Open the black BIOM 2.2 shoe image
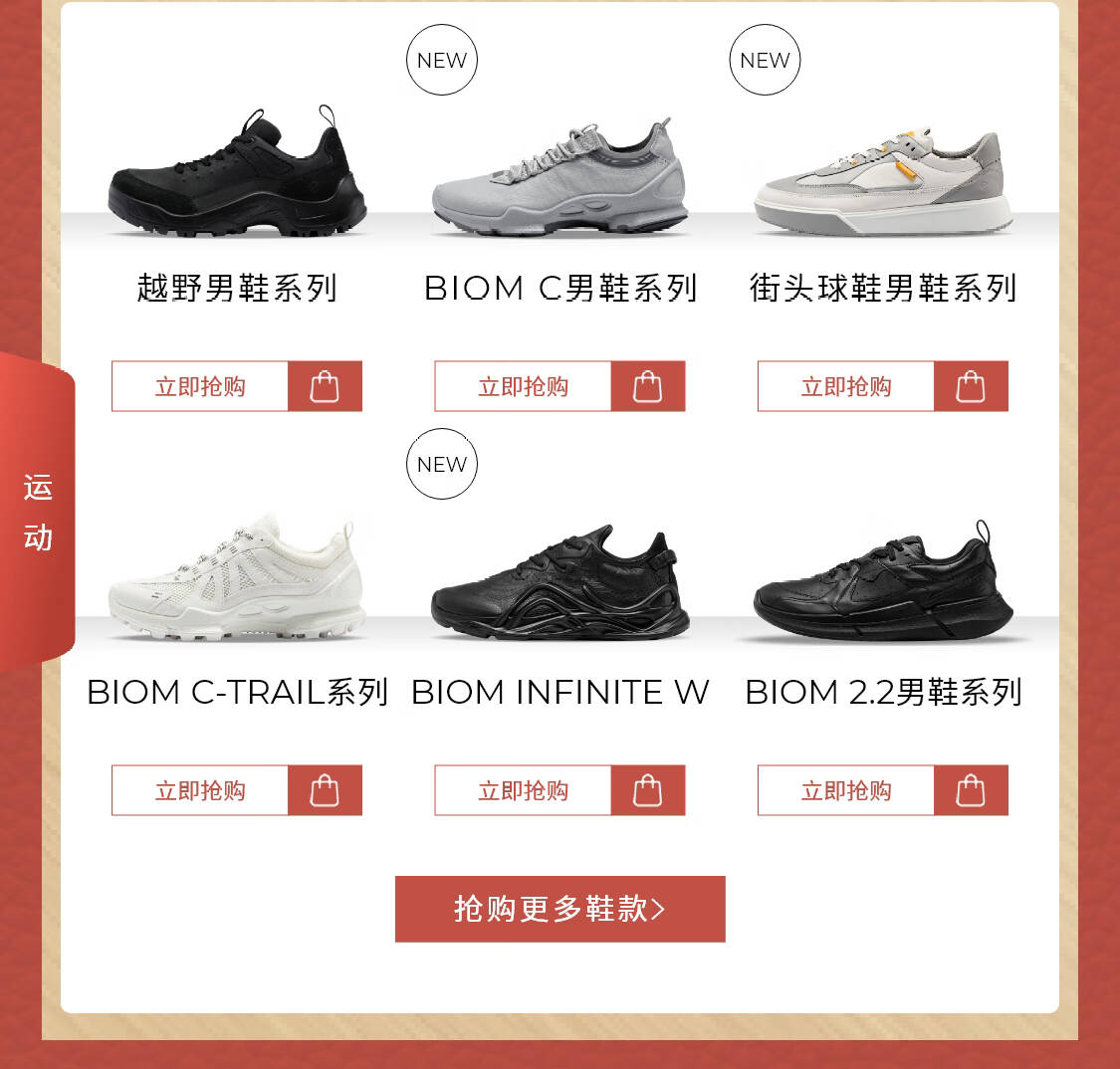The height and width of the screenshot is (1069, 1120). (x=883, y=580)
